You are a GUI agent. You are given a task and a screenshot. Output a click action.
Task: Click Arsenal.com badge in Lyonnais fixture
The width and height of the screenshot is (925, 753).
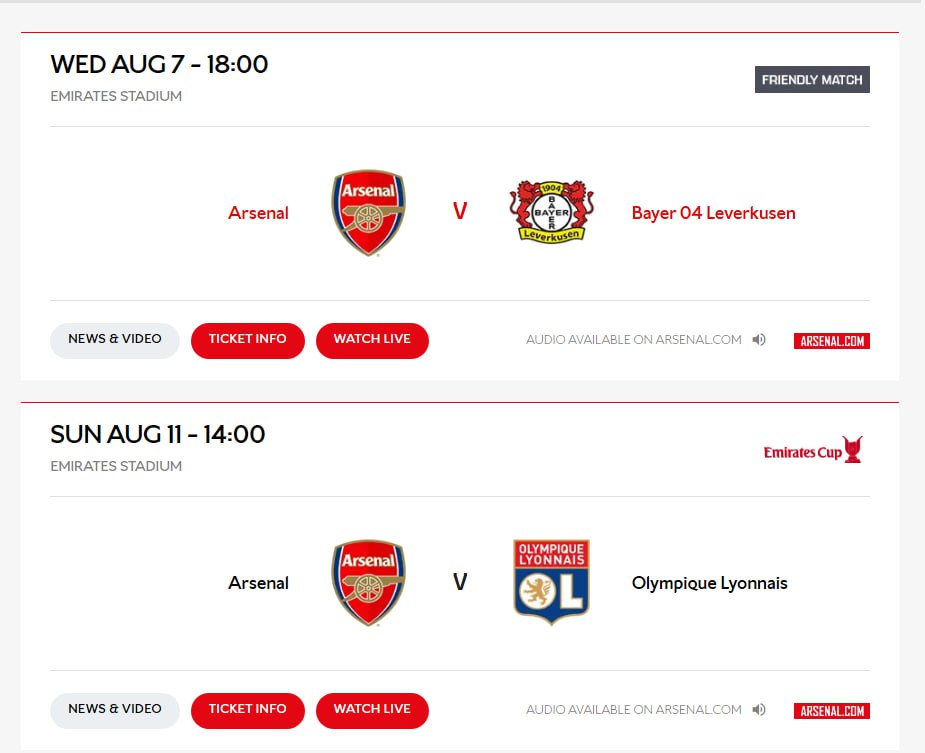point(831,711)
